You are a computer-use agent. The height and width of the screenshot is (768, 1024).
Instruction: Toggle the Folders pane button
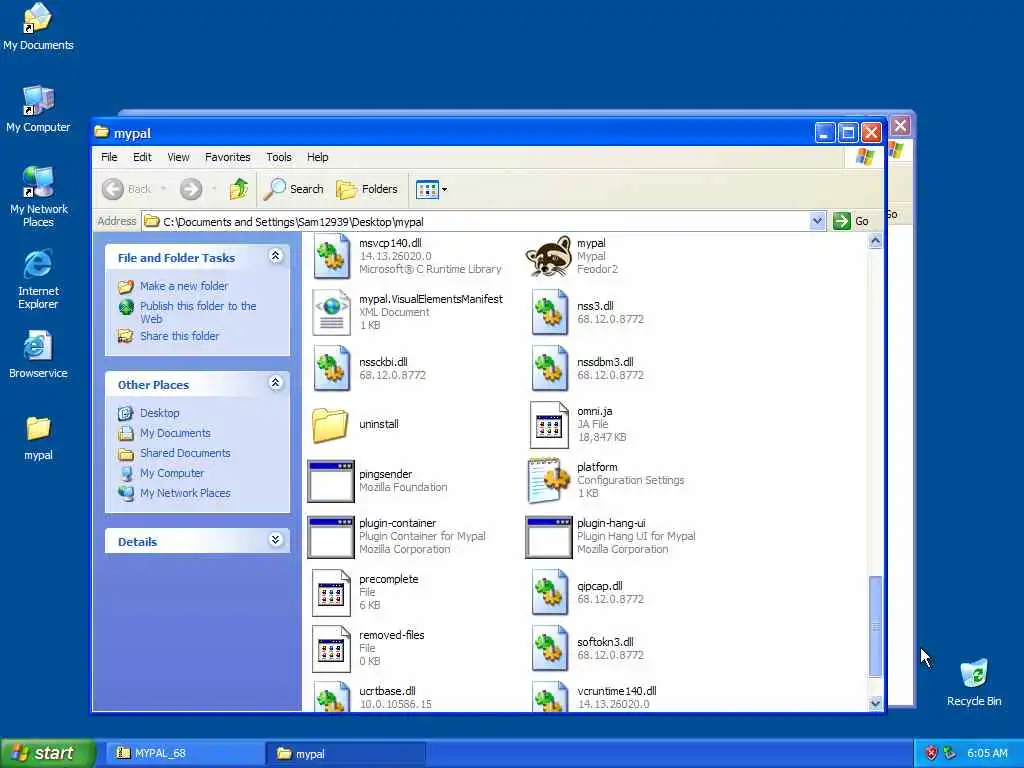coord(367,189)
